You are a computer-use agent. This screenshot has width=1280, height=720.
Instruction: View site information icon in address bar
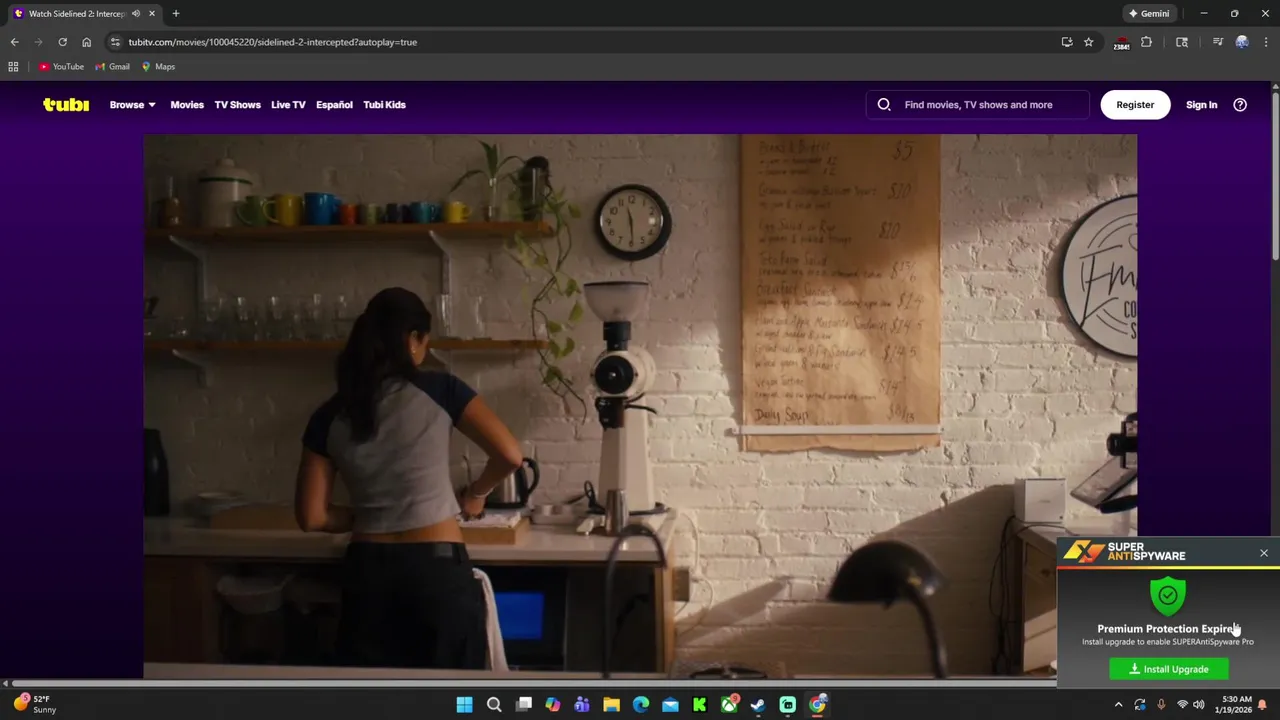(x=115, y=42)
